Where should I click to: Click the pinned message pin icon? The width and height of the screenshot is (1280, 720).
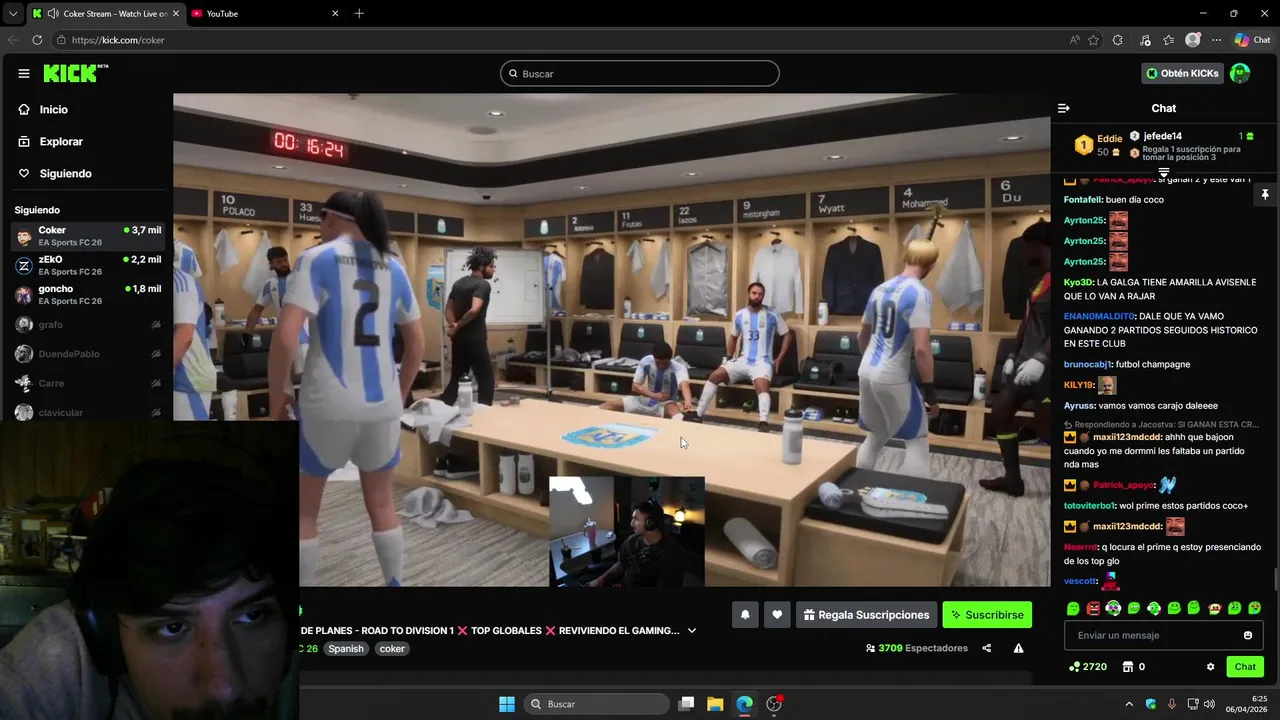1265,194
